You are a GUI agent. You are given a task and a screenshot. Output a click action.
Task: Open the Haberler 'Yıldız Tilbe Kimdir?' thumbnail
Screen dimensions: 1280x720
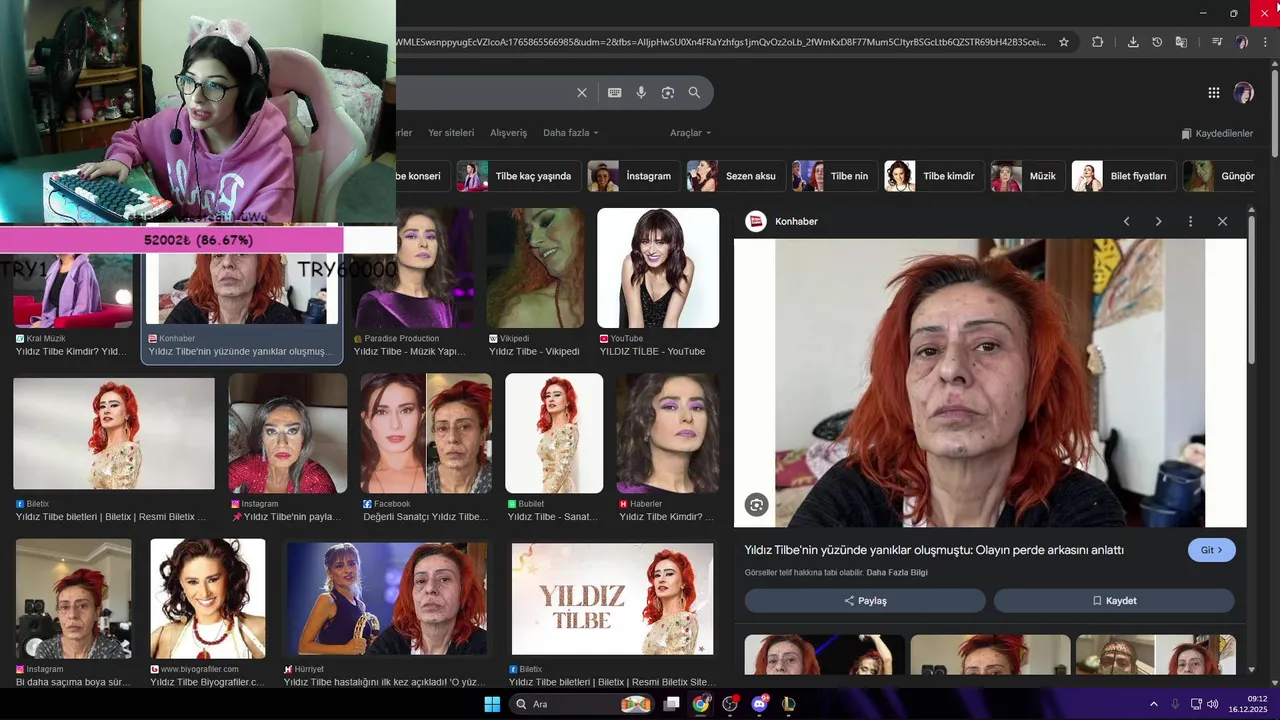tap(667, 433)
